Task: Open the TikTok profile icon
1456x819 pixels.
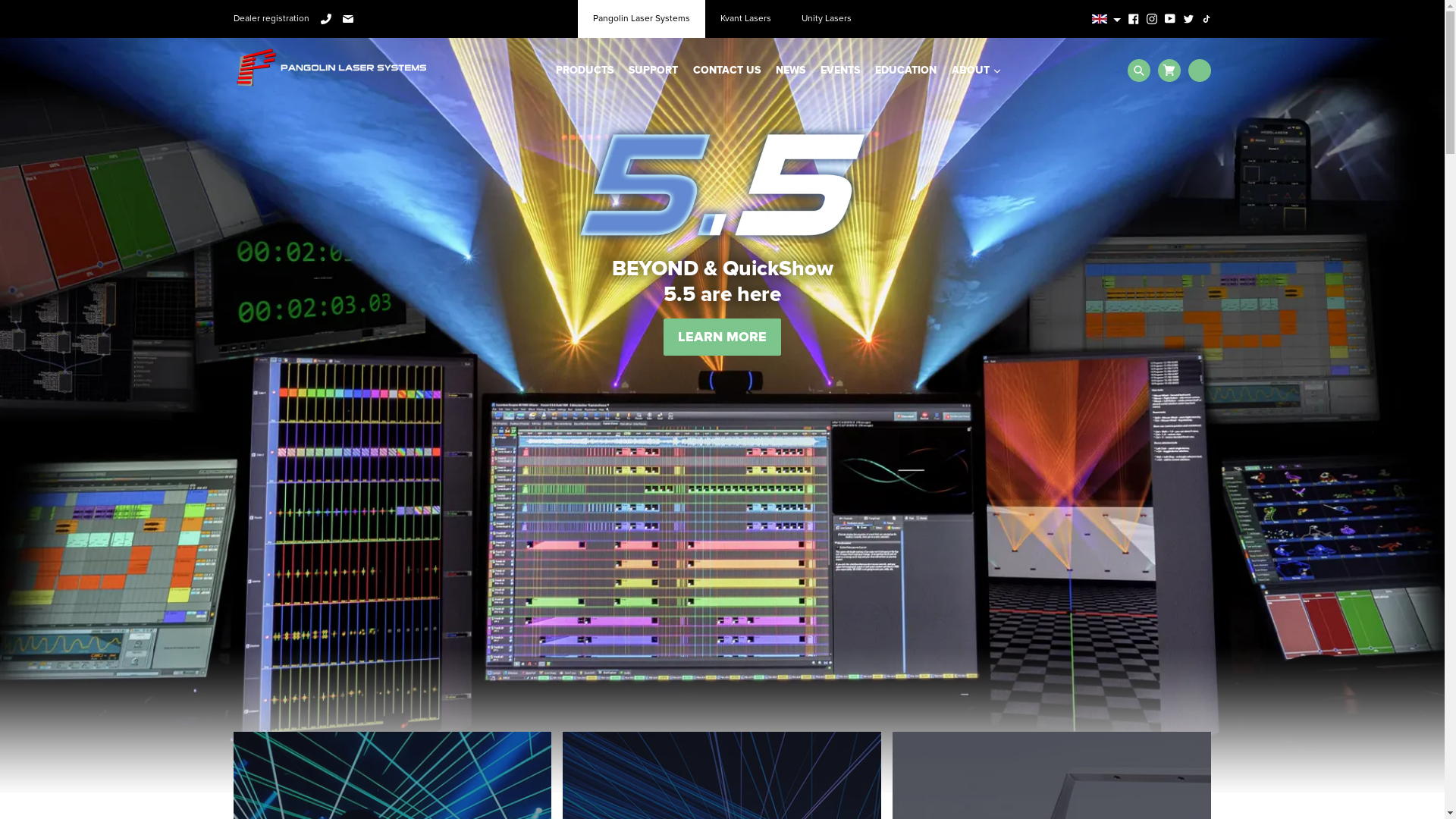Action: tap(1207, 19)
